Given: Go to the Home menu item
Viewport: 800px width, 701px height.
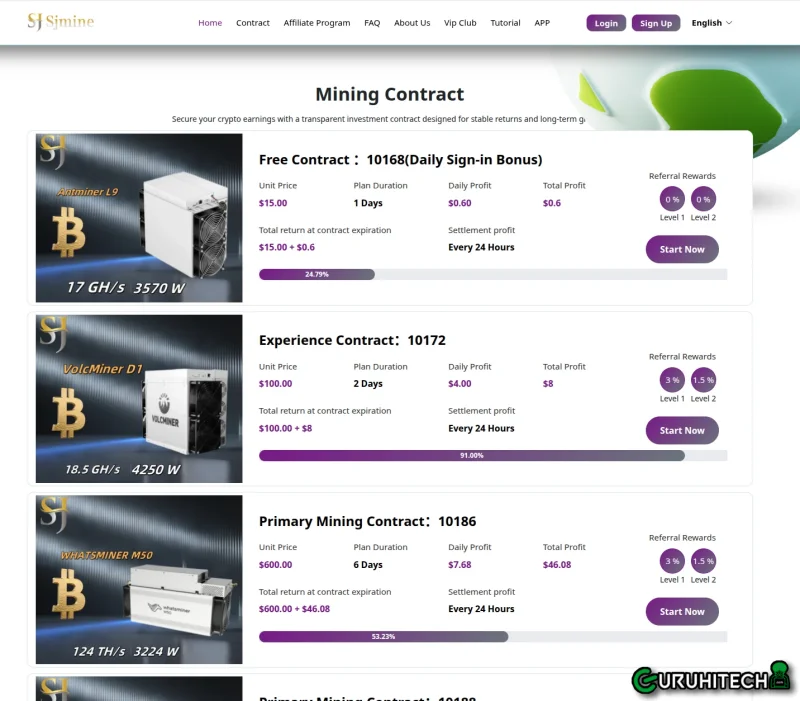Looking at the screenshot, I should point(210,23).
